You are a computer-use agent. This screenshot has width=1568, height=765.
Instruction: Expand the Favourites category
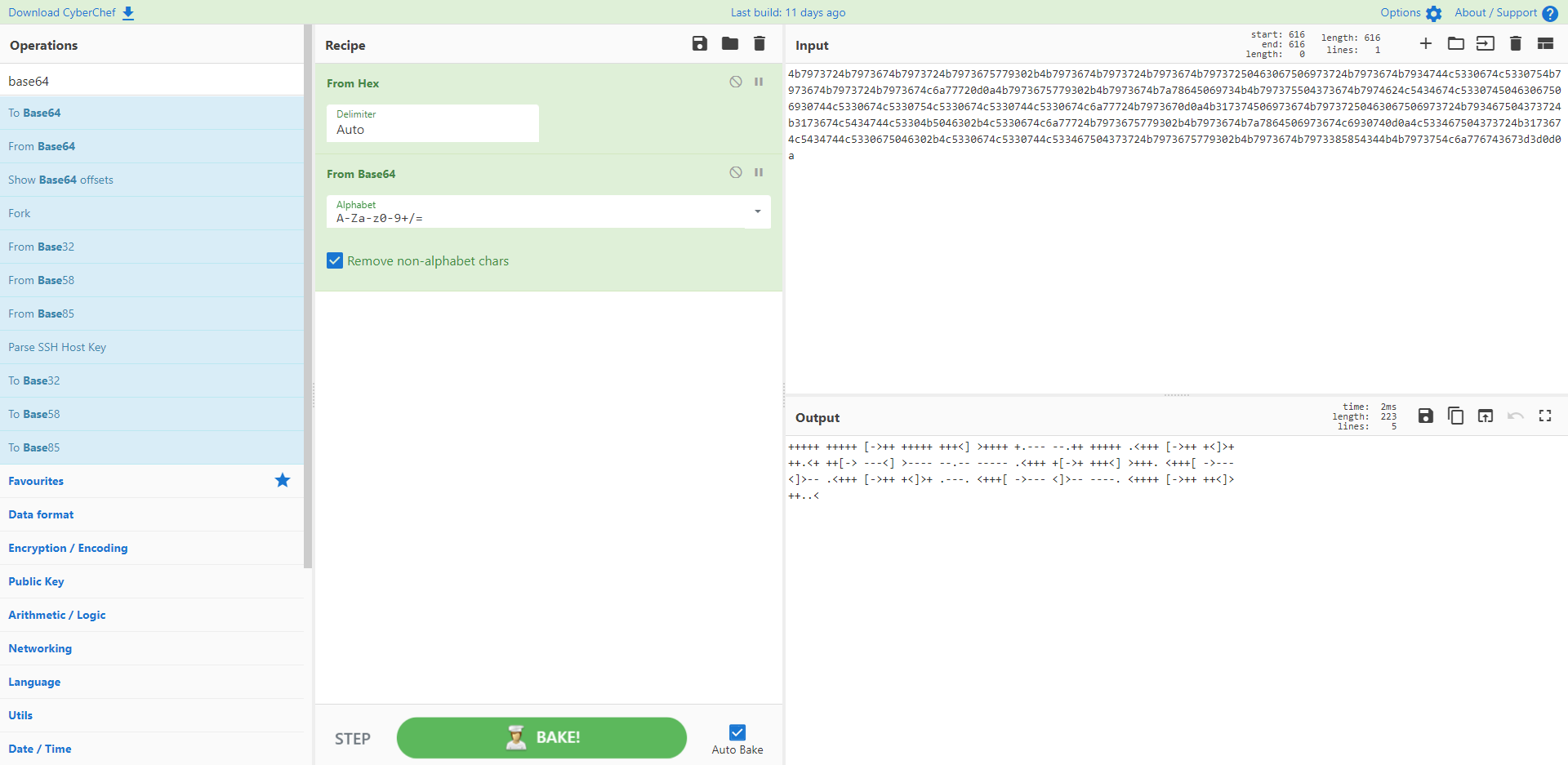(152, 481)
